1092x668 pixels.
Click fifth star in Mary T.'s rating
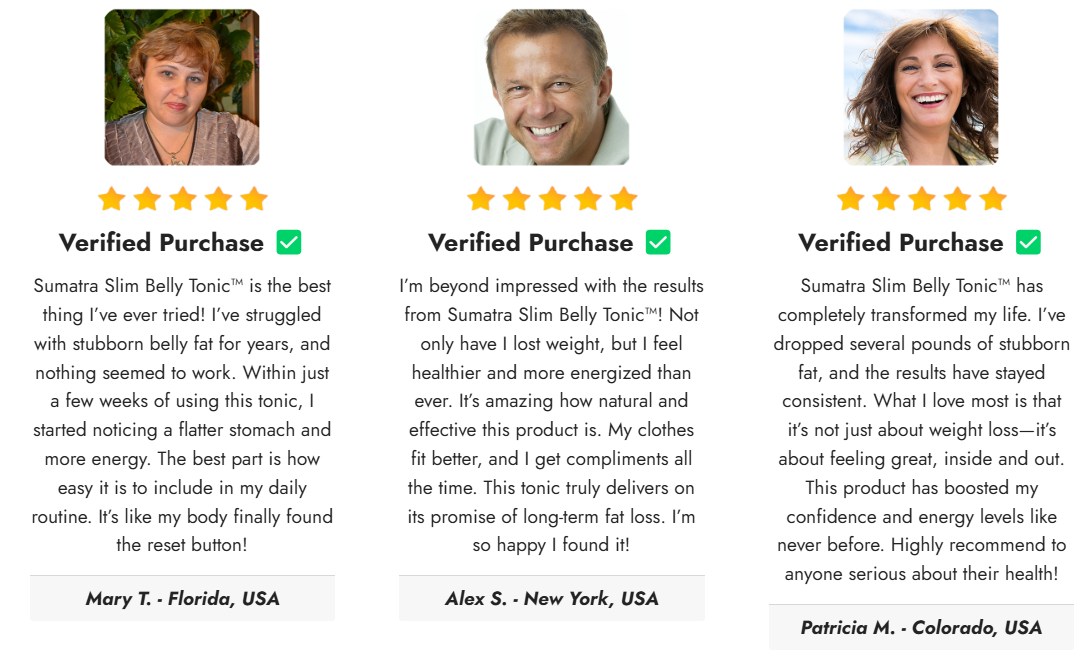tap(254, 199)
